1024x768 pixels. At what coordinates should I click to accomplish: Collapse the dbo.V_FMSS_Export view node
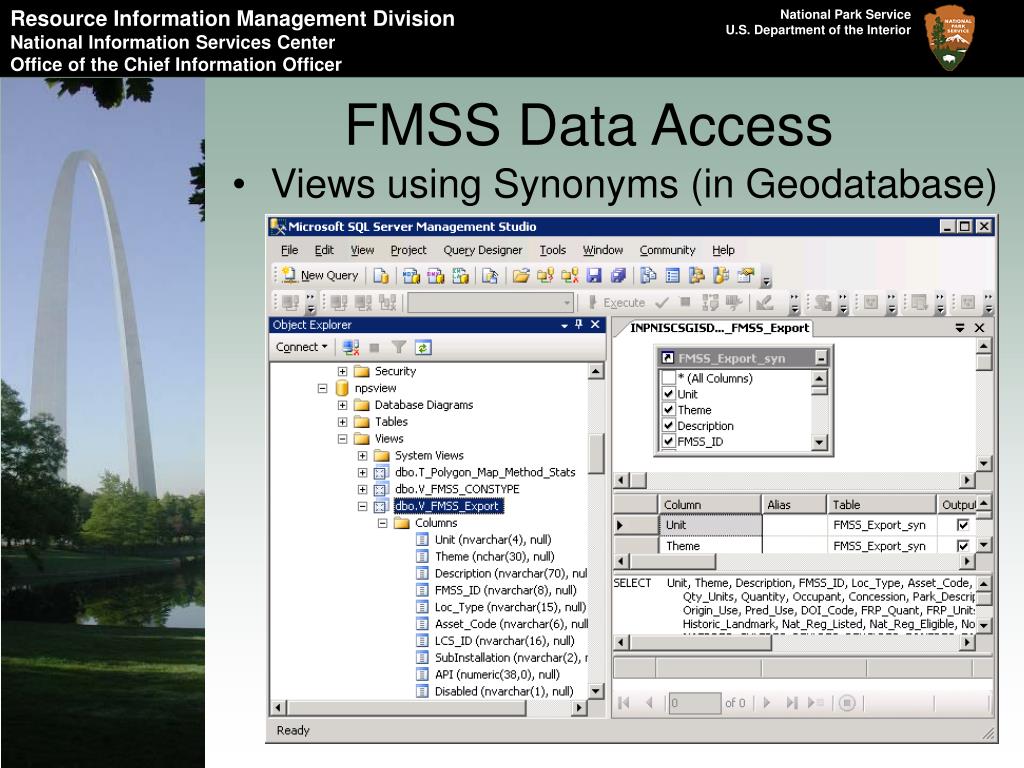(x=362, y=506)
